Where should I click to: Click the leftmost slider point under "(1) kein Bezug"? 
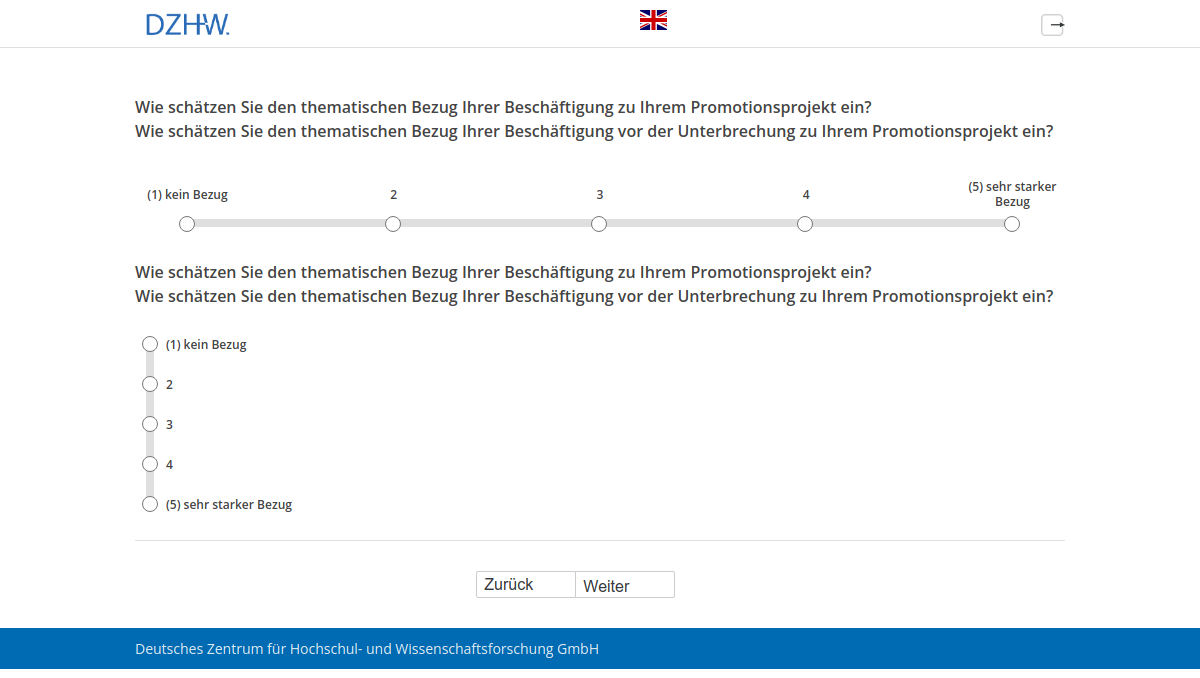(x=187, y=224)
